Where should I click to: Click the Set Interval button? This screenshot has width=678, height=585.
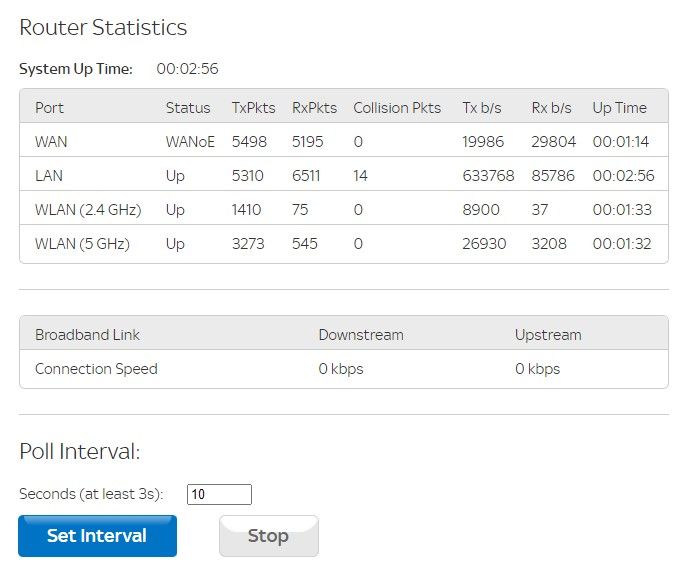tap(97, 536)
